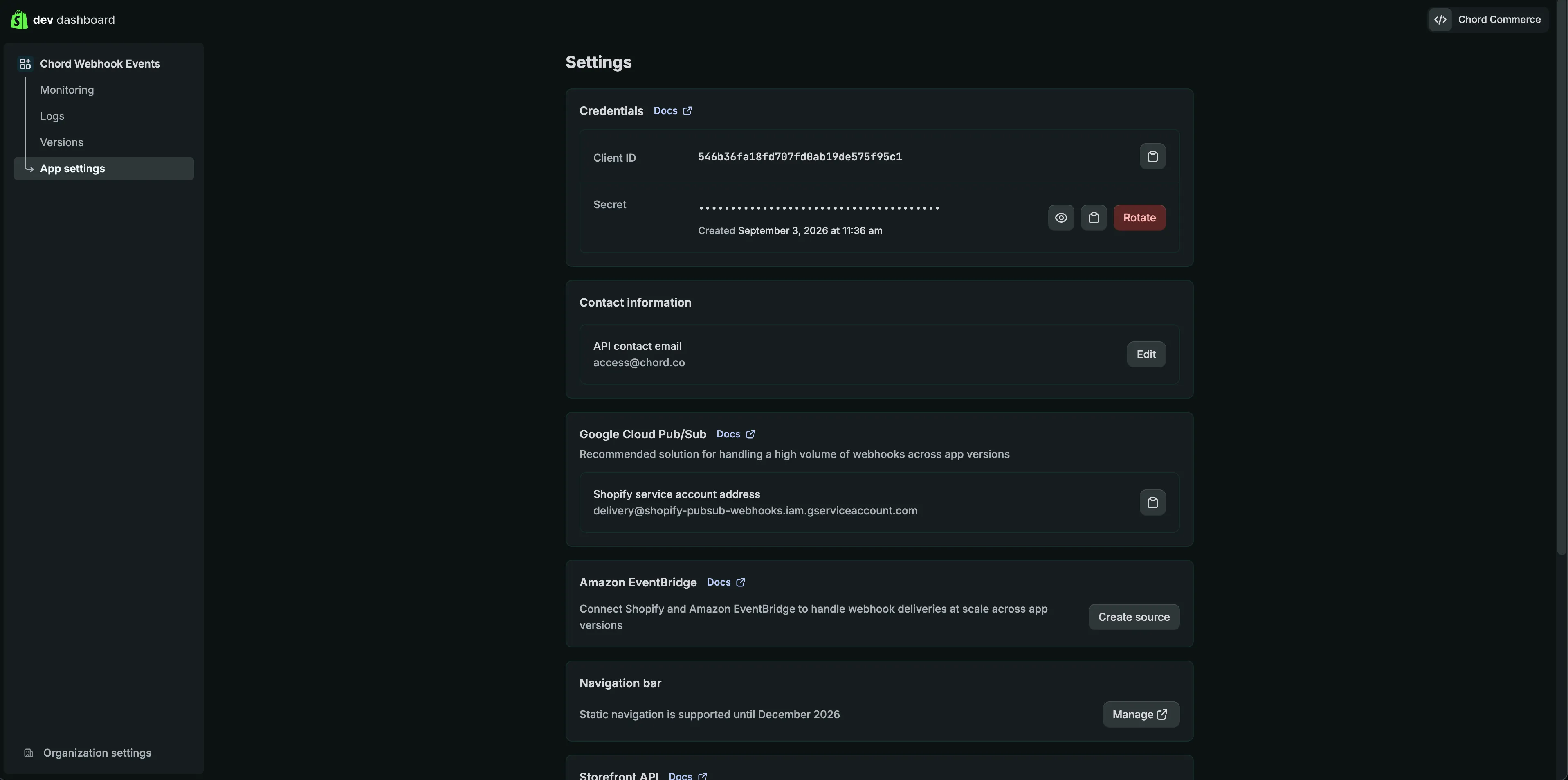This screenshot has width=1568, height=780.
Task: Click the Client ID value 546b36fa18fd...
Action: pyautogui.click(x=799, y=156)
